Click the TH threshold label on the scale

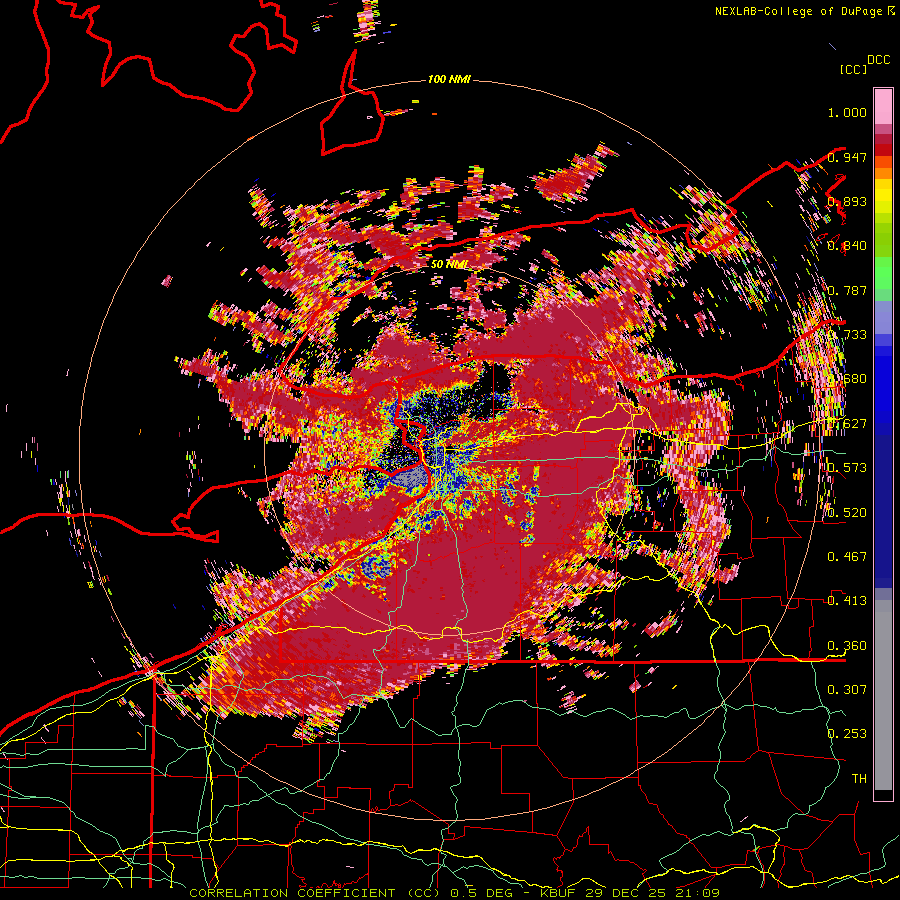859,778
